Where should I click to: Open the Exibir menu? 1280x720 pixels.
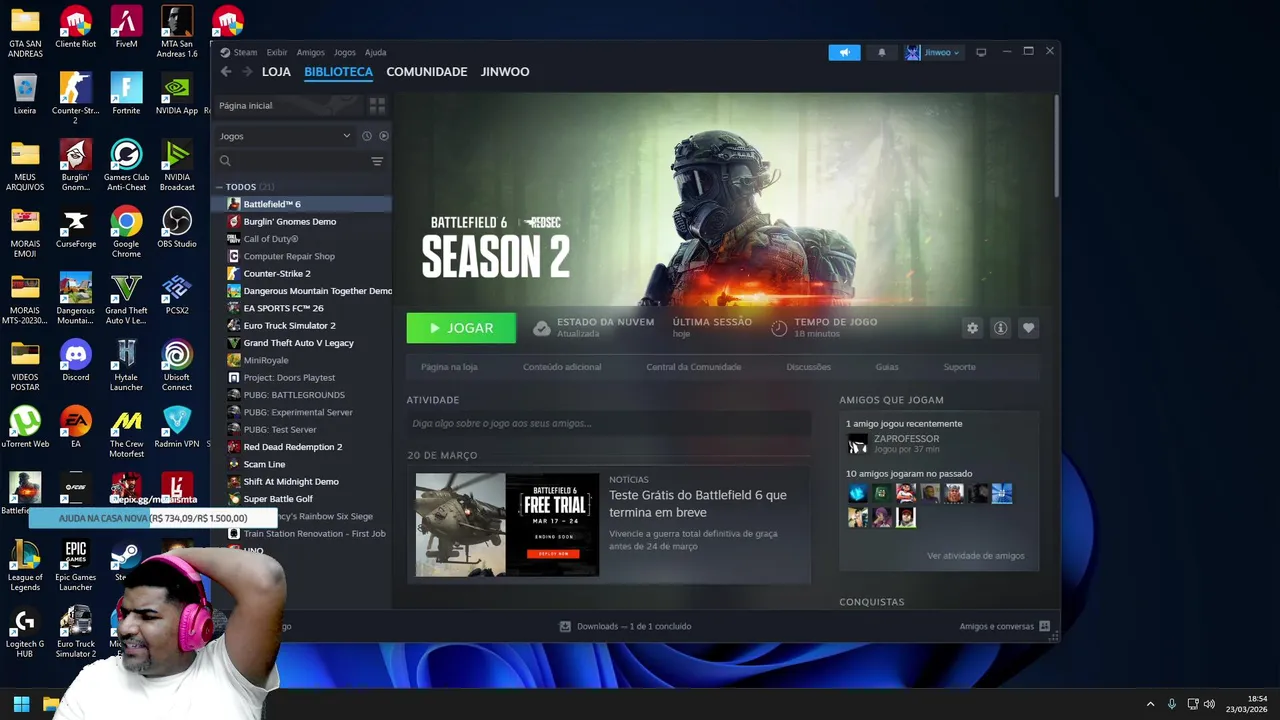tap(277, 52)
